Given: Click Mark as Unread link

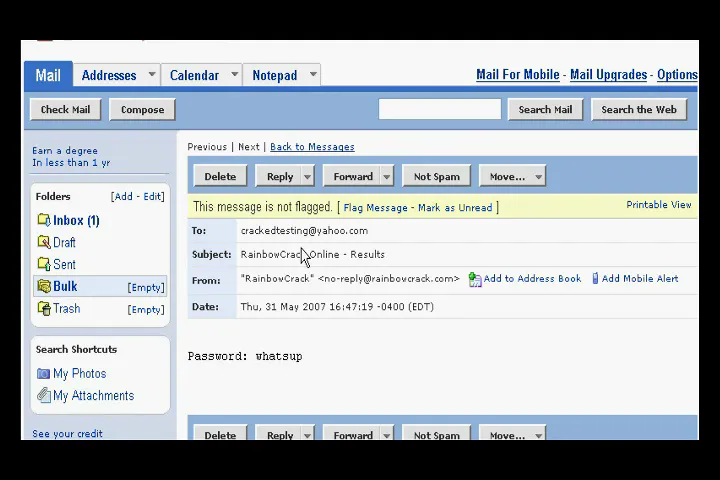Looking at the screenshot, I should click(455, 208).
